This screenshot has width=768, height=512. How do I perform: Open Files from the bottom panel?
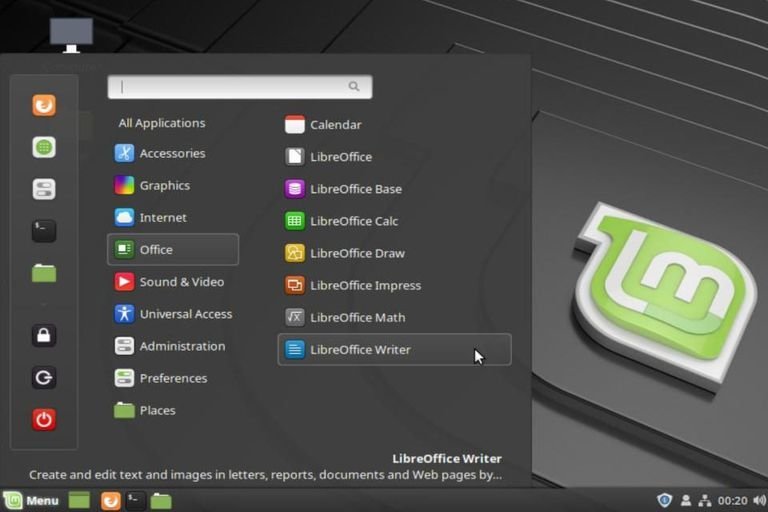pyautogui.click(x=161, y=501)
